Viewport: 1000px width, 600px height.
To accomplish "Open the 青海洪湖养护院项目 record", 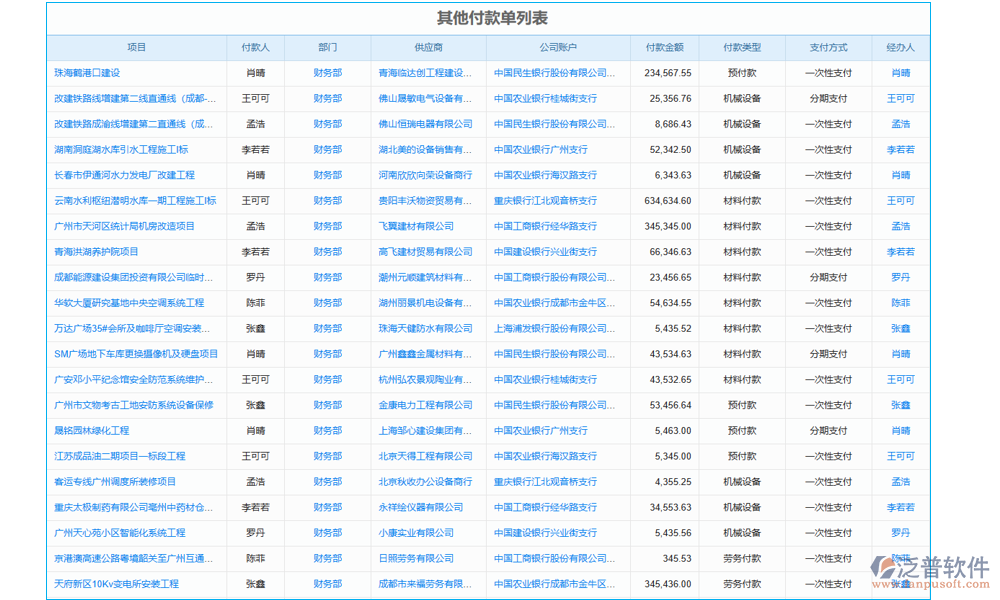I will [110, 251].
